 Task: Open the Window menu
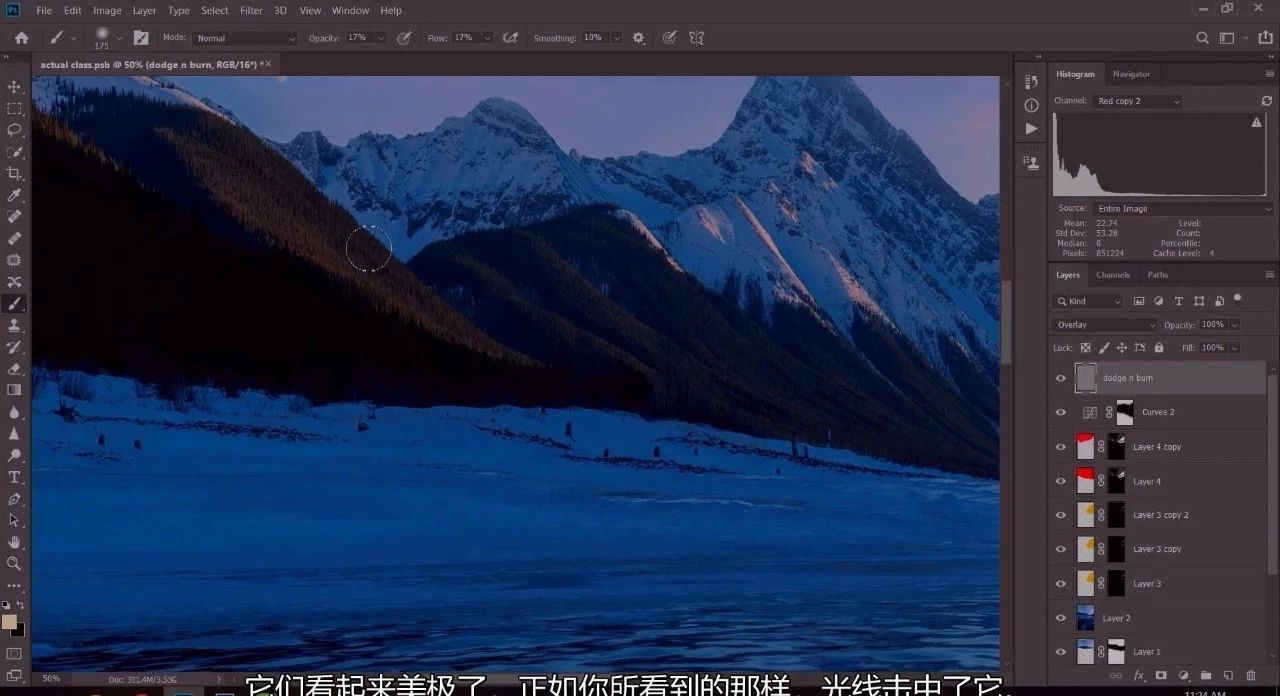(350, 10)
